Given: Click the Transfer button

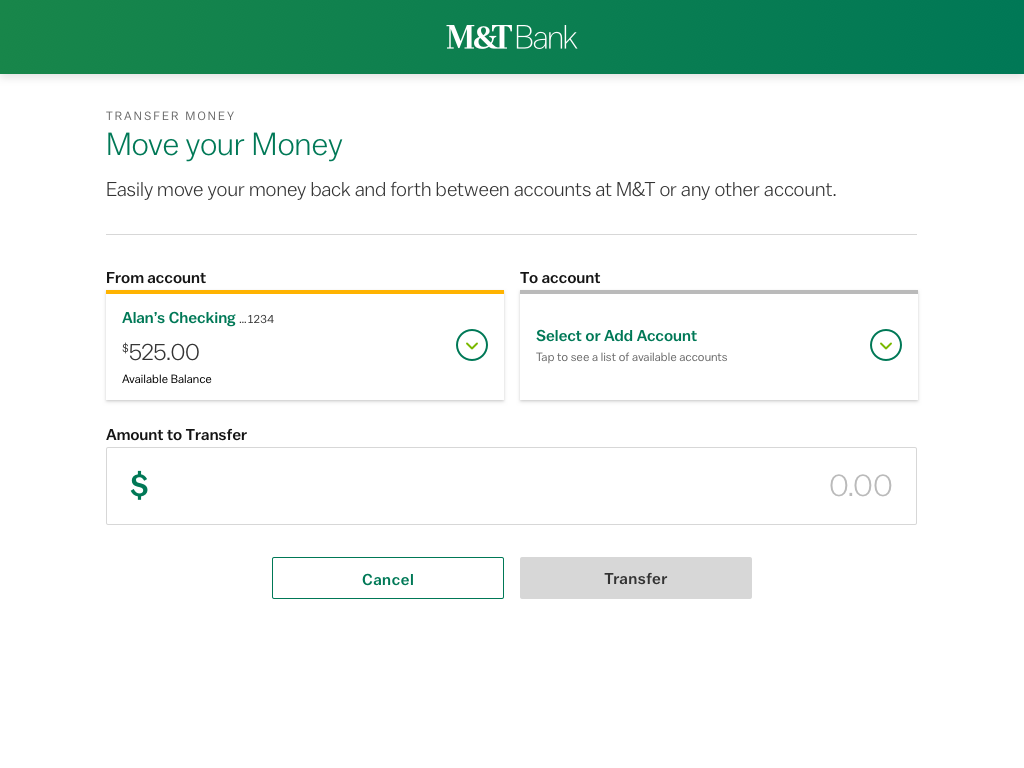Looking at the screenshot, I should click(x=635, y=578).
